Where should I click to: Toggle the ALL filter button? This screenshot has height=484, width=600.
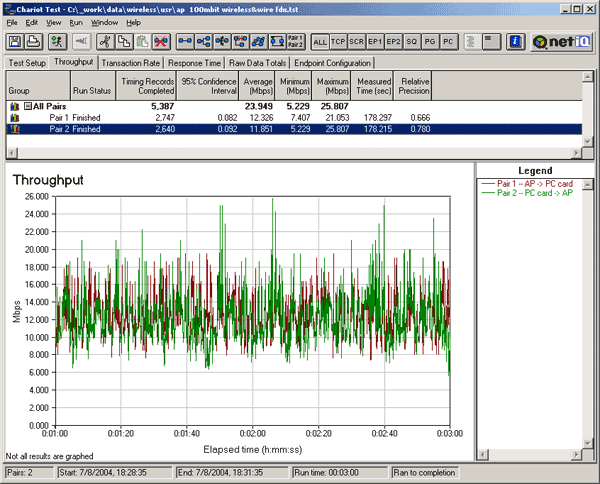click(x=320, y=41)
